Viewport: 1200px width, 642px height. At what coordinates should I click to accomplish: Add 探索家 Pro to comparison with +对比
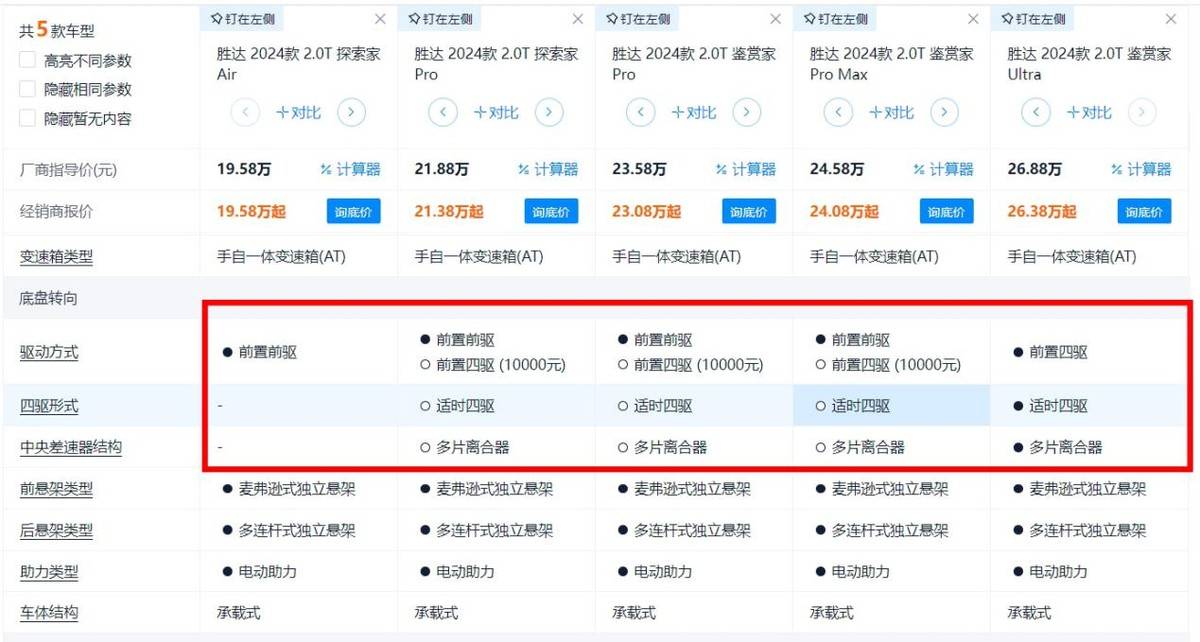[496, 113]
